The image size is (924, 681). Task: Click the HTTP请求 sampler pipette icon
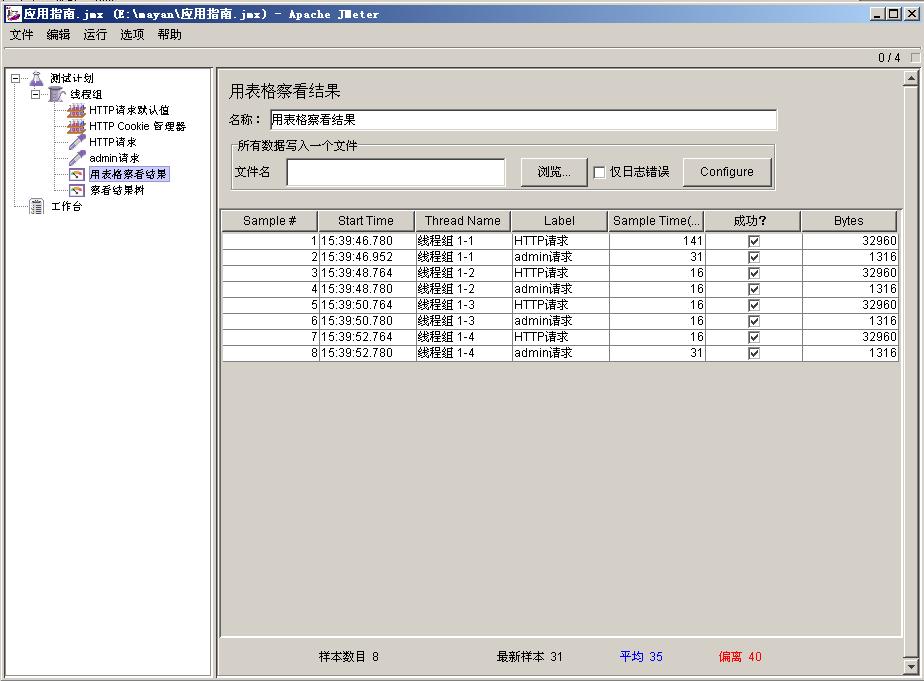[77, 142]
